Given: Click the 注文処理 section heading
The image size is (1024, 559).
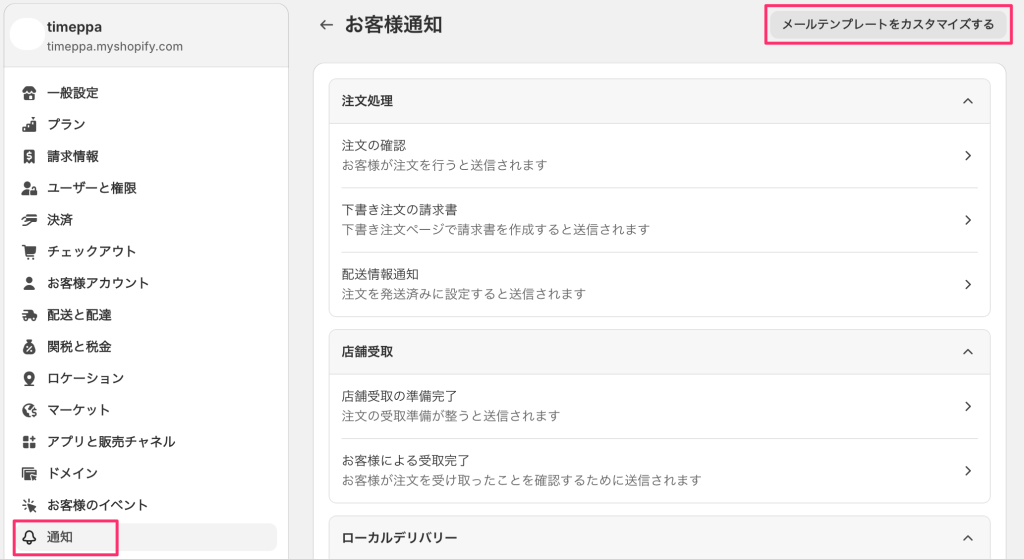Looking at the screenshot, I should [x=367, y=101].
